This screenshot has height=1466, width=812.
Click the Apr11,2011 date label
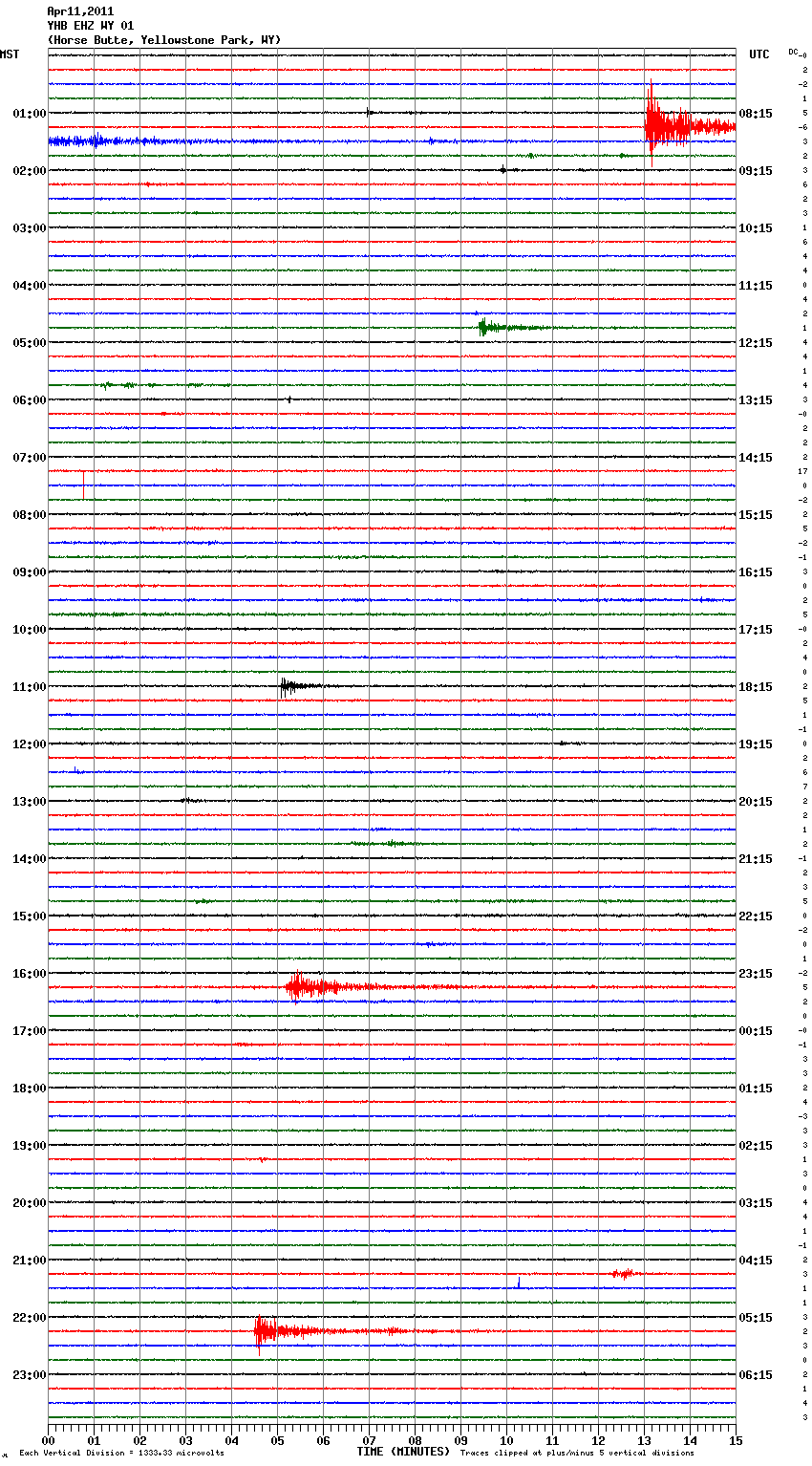pos(80,11)
